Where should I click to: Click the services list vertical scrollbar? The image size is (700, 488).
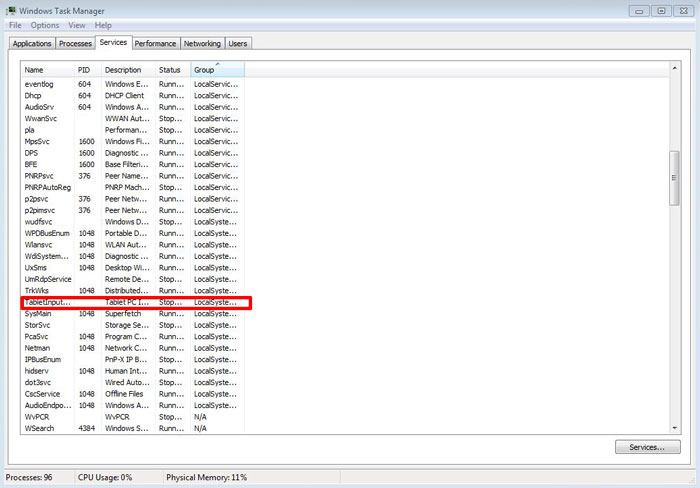coord(674,180)
